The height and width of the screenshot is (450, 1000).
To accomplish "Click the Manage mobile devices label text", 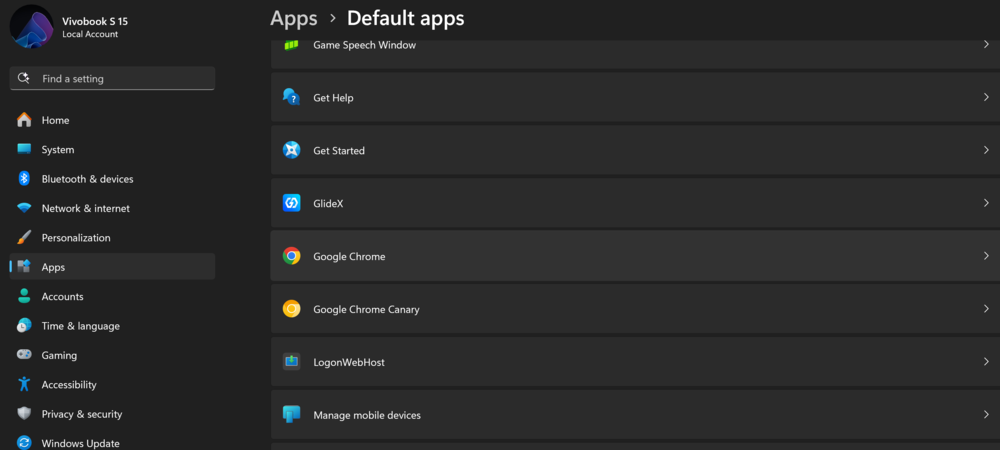I will click(x=367, y=415).
